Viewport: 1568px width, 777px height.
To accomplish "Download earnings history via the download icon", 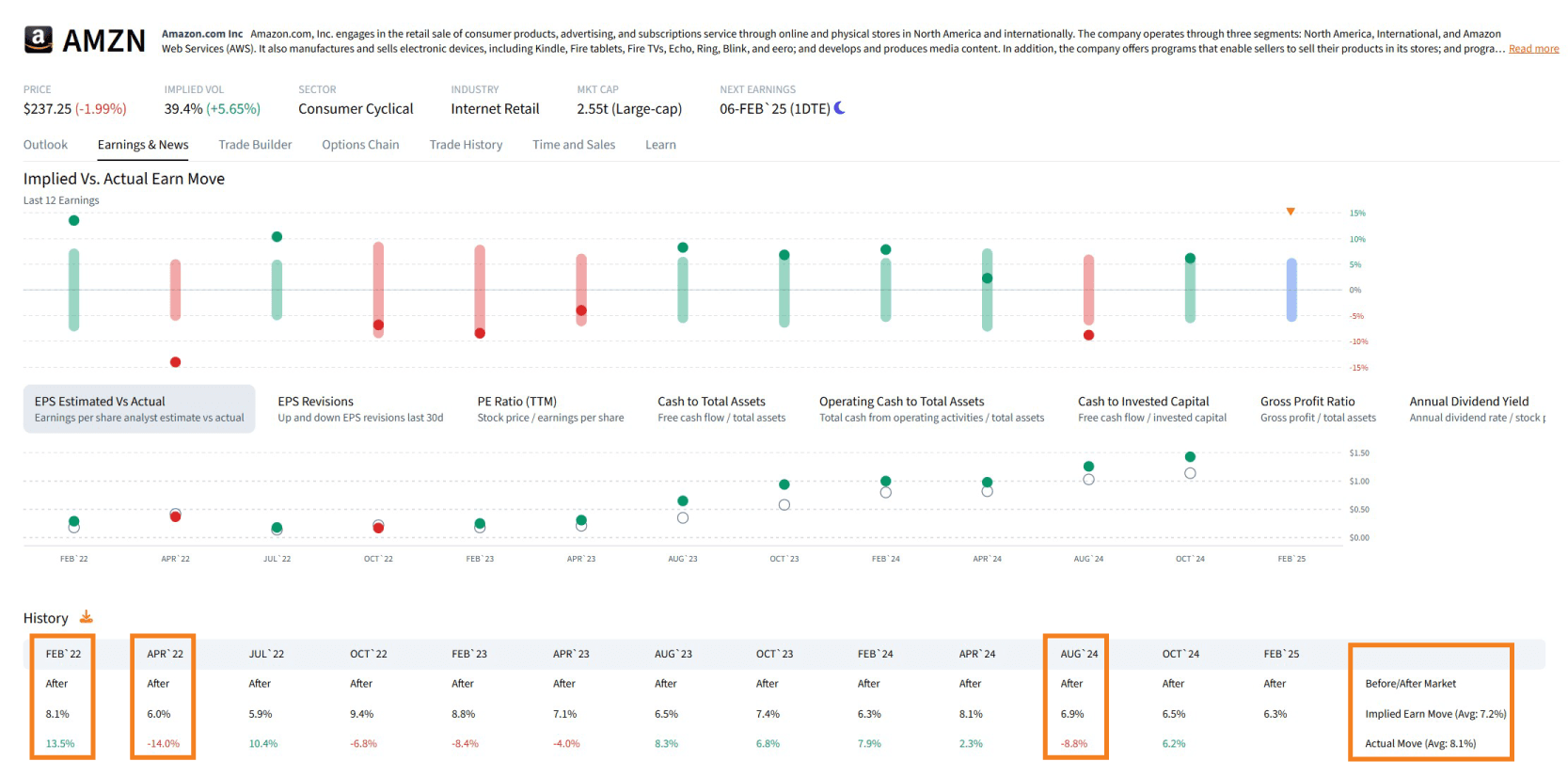I will 86,617.
